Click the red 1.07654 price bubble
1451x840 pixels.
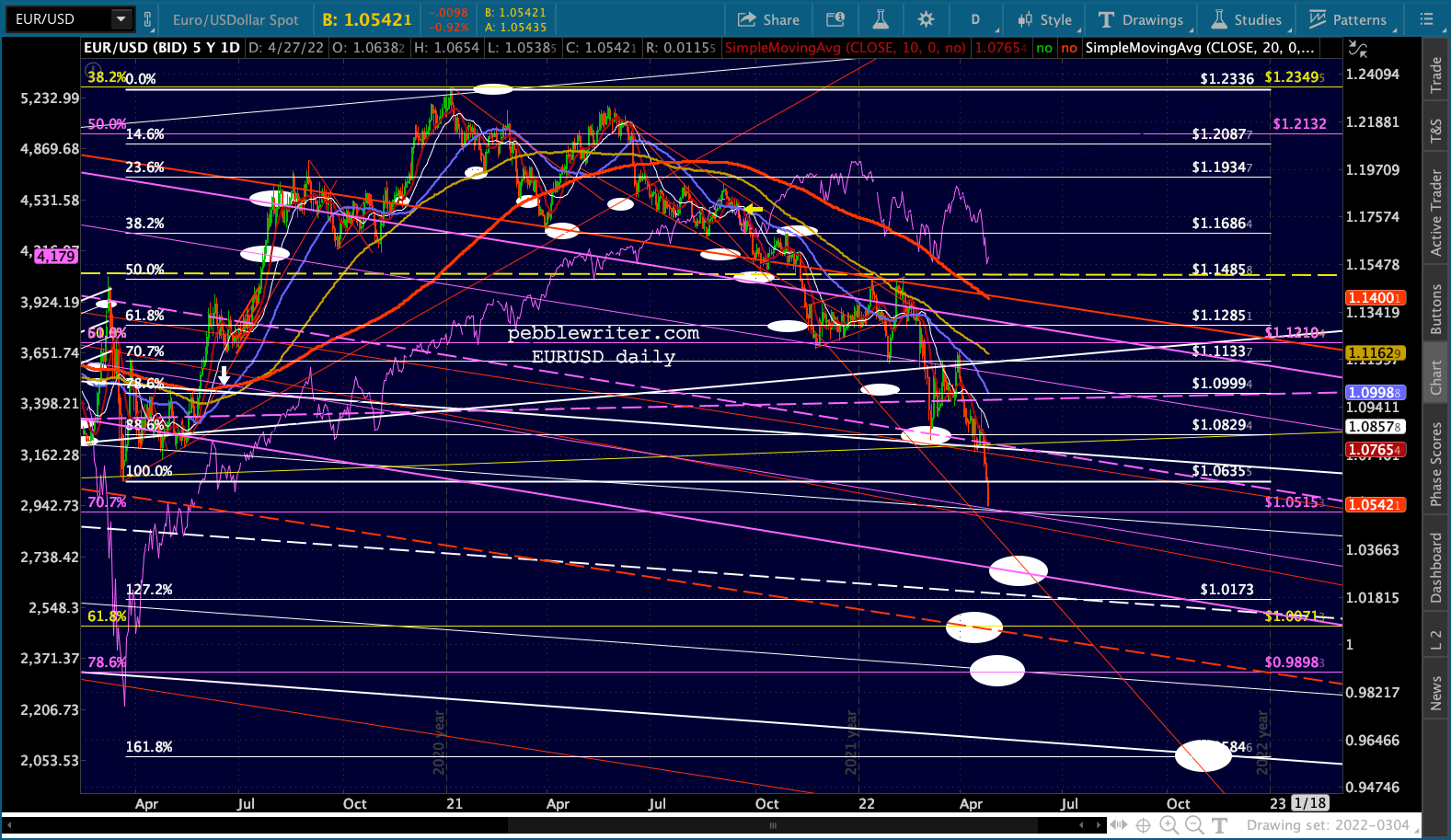(x=1375, y=450)
